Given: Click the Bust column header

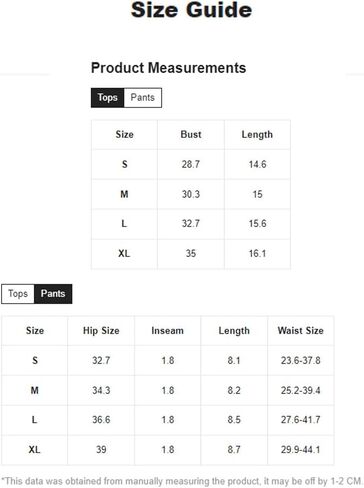Looking at the screenshot, I should coord(191,134).
